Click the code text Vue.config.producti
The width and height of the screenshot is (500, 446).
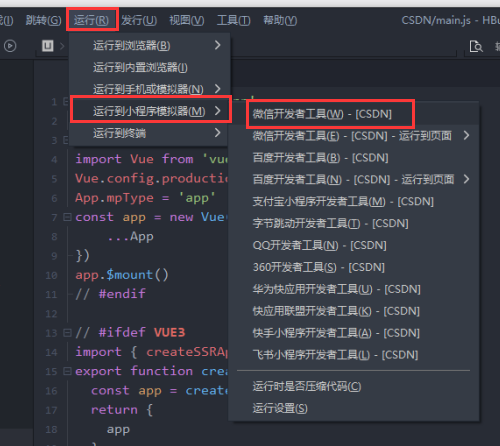[152, 179]
